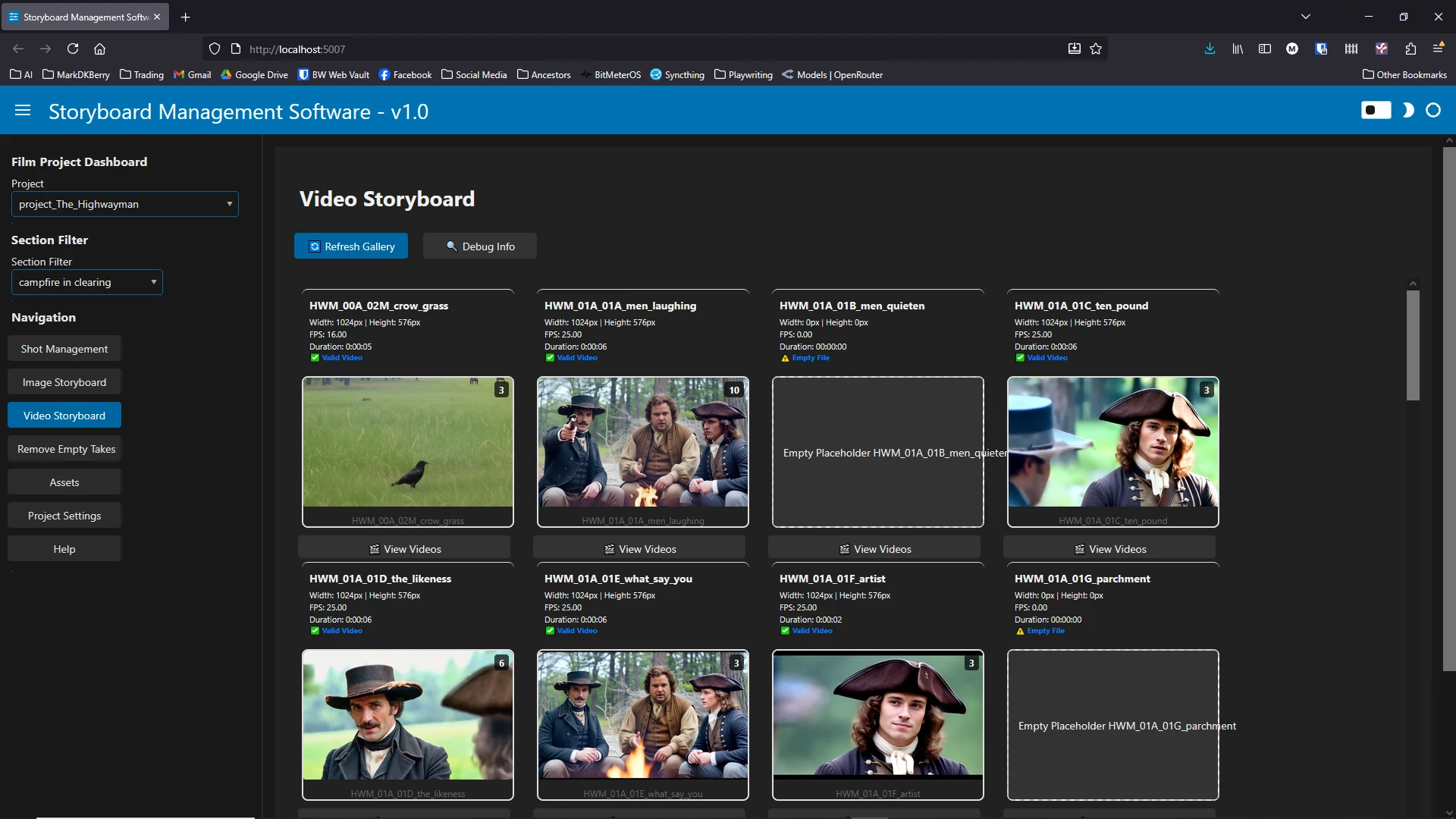Image resolution: width=1456 pixels, height=819 pixels.
Task: Activate dark mode with the moon icon
Action: coord(1407,111)
